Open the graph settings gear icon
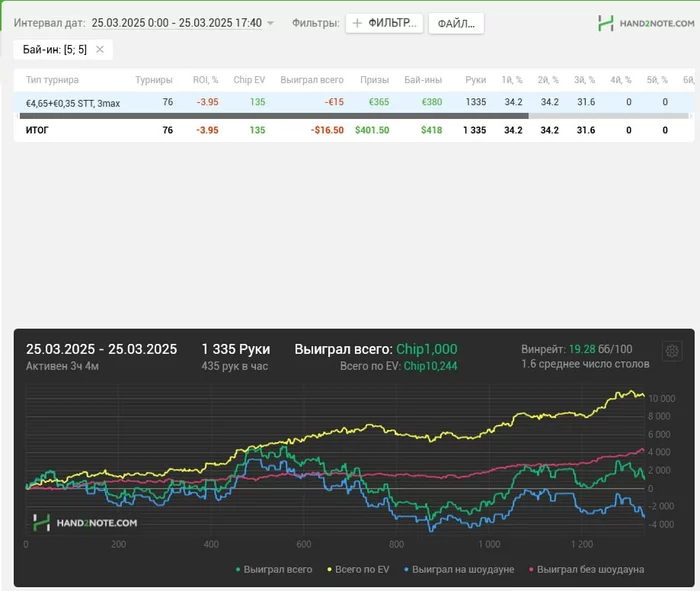 [x=672, y=351]
